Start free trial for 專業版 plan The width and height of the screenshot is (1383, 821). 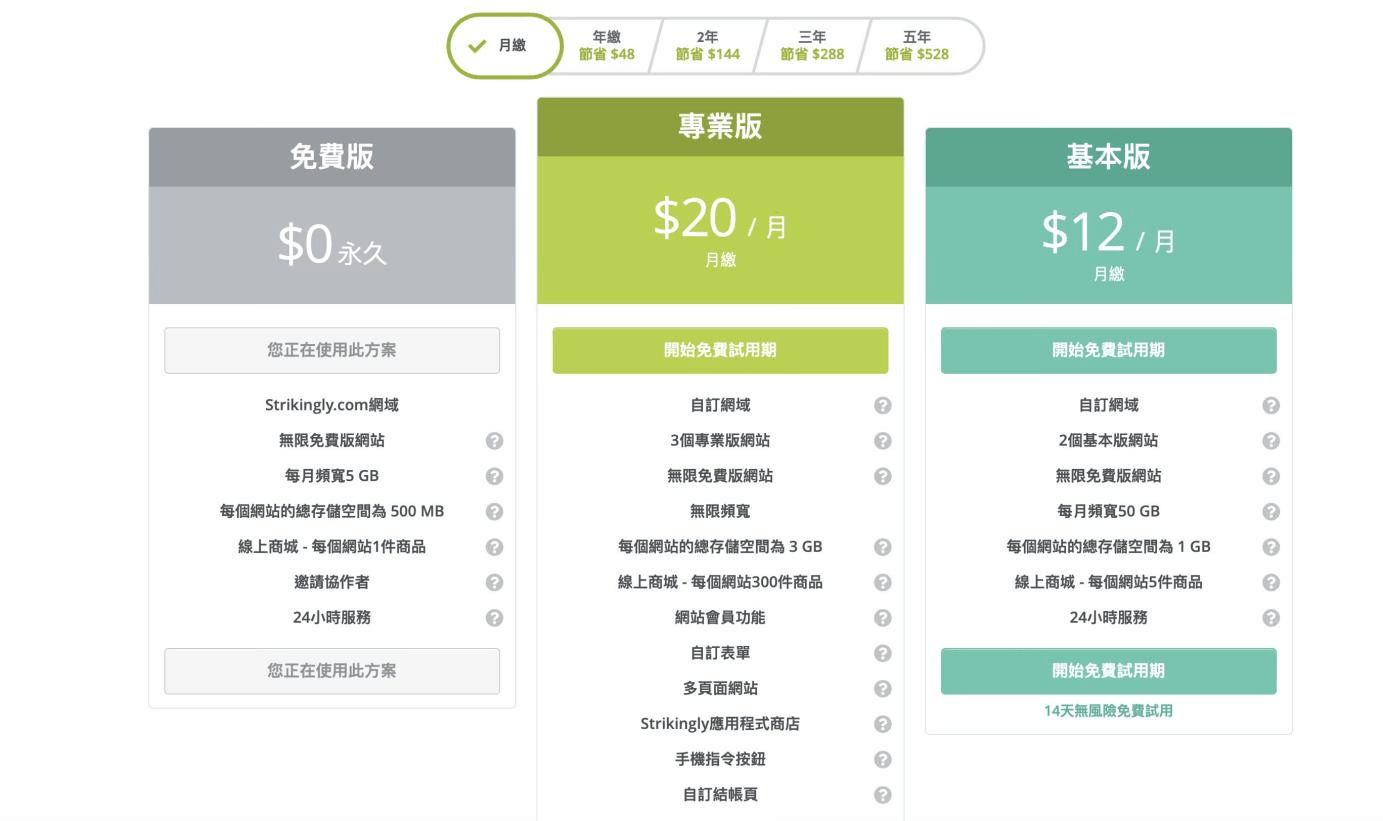click(720, 350)
